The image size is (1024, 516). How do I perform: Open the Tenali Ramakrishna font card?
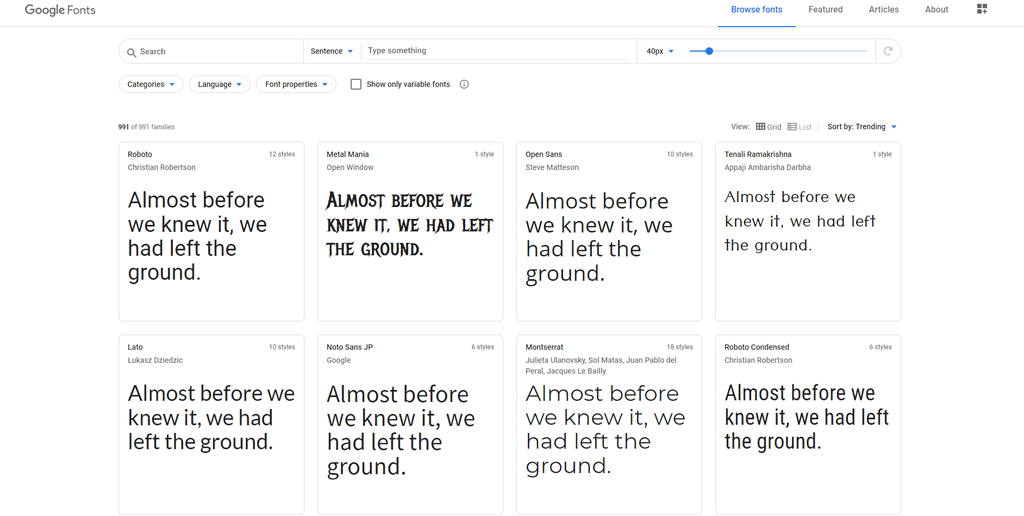click(808, 232)
